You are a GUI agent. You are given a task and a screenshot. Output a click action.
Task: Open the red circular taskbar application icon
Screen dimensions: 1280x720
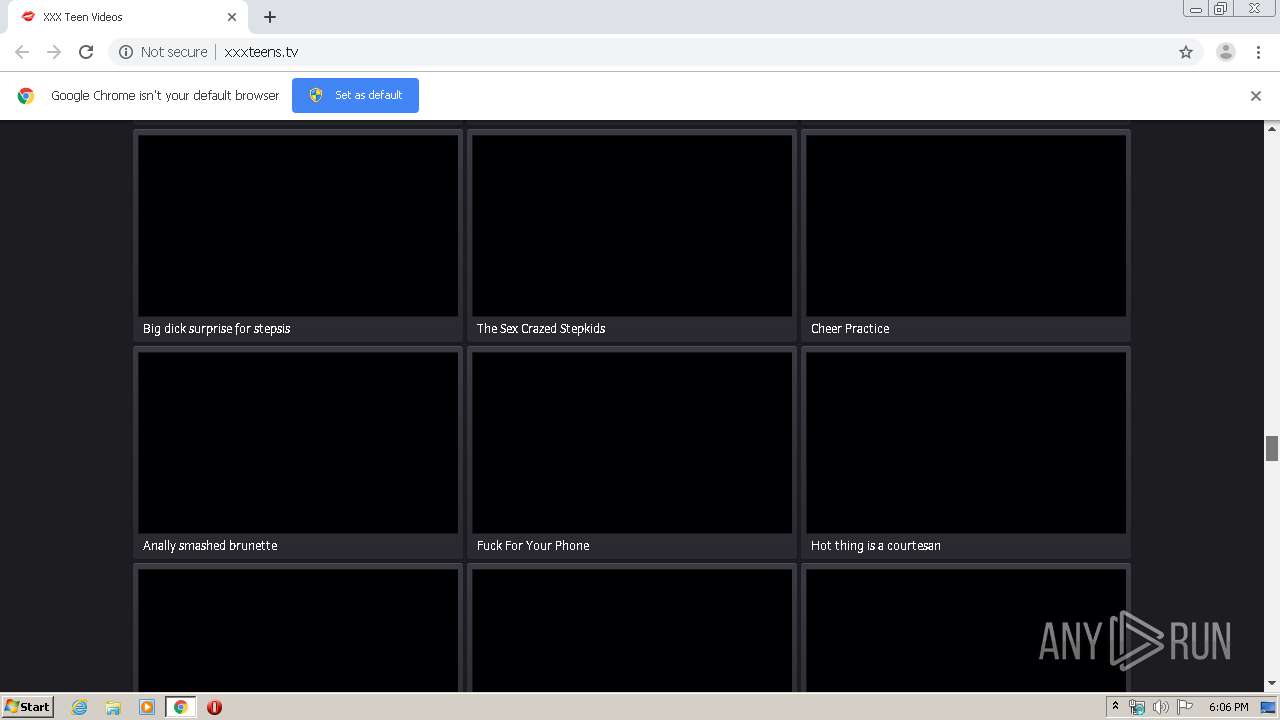click(x=214, y=707)
